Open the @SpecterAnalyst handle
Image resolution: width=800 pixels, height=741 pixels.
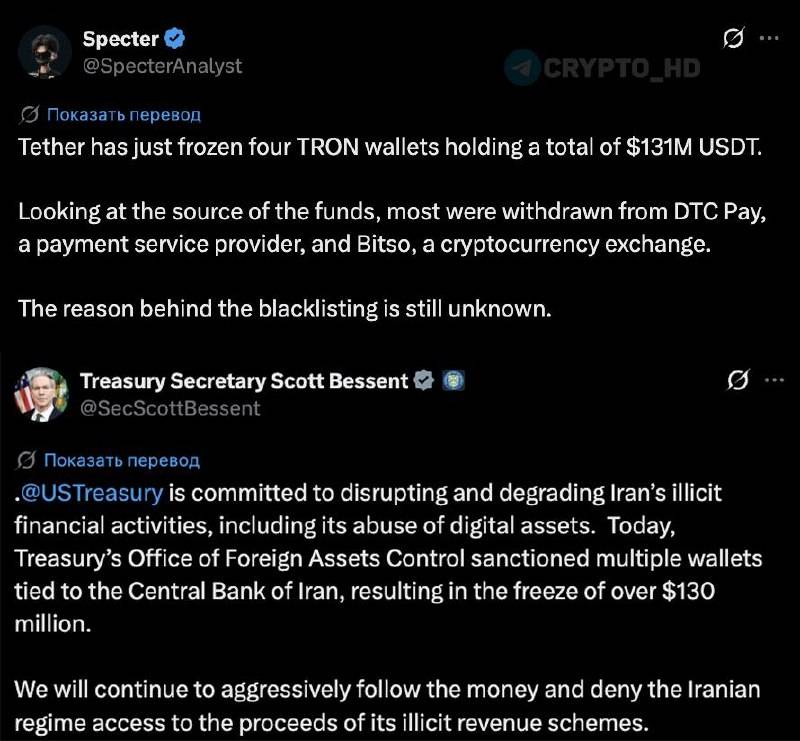click(x=162, y=66)
